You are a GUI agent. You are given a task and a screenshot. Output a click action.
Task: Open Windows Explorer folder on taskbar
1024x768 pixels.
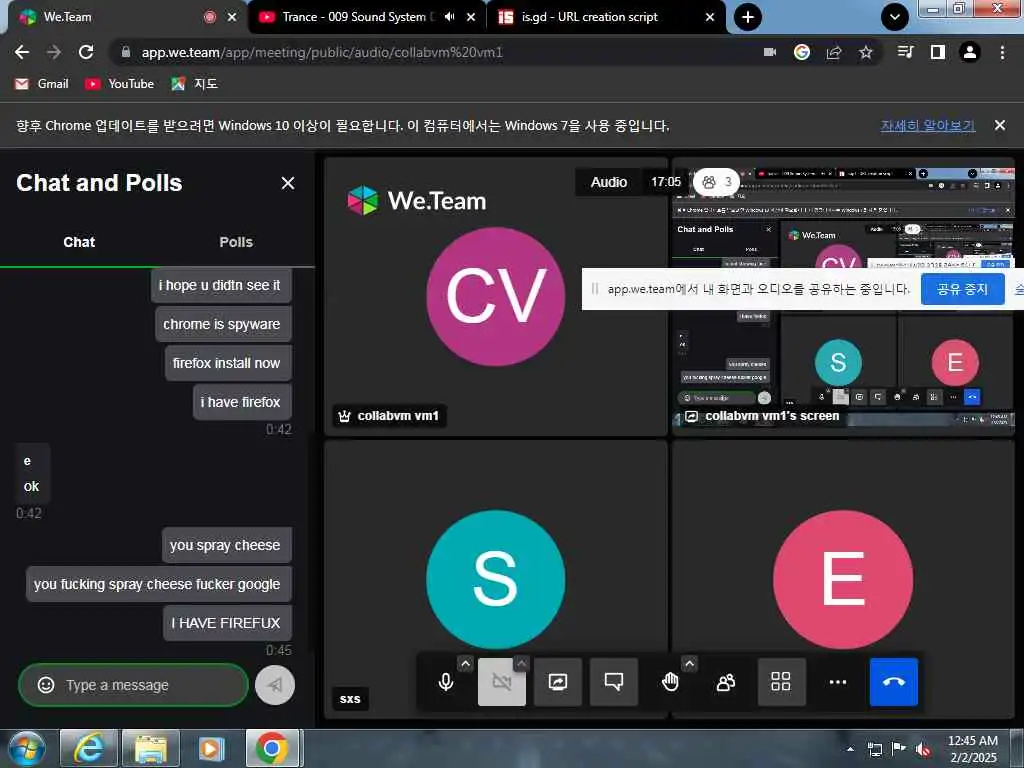150,748
